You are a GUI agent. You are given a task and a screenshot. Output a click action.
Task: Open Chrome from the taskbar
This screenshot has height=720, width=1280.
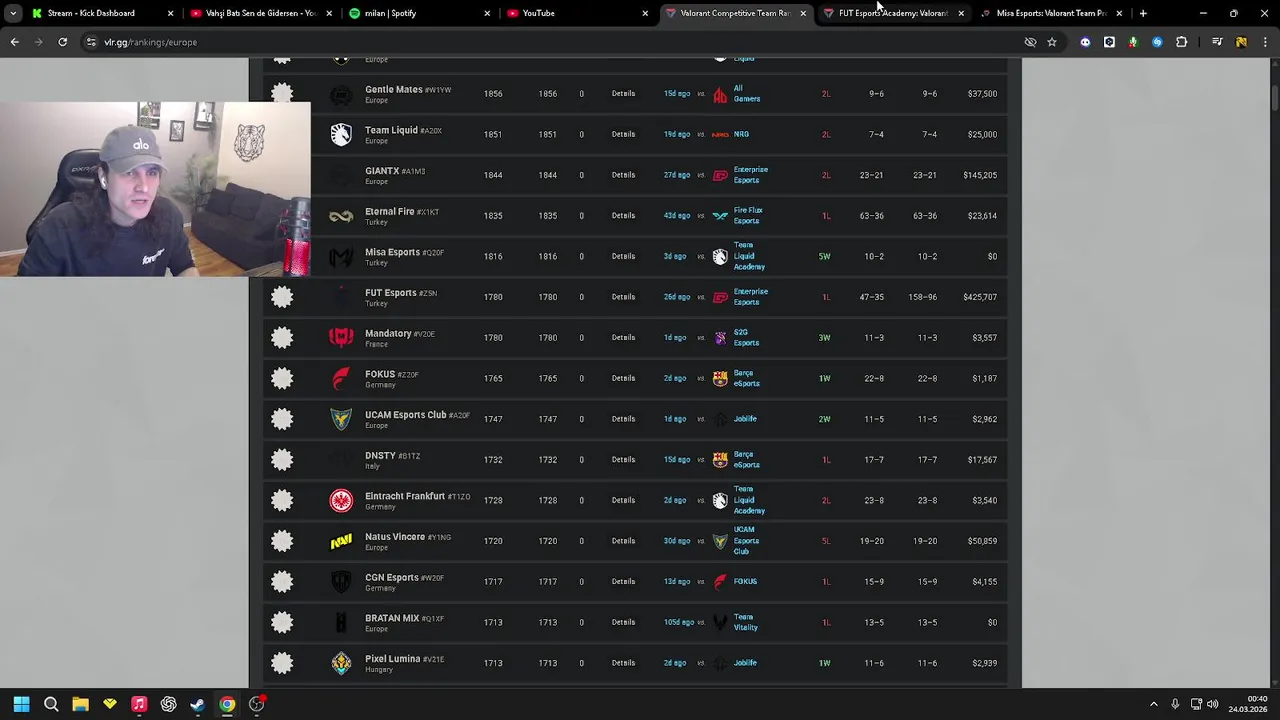pyautogui.click(x=227, y=704)
